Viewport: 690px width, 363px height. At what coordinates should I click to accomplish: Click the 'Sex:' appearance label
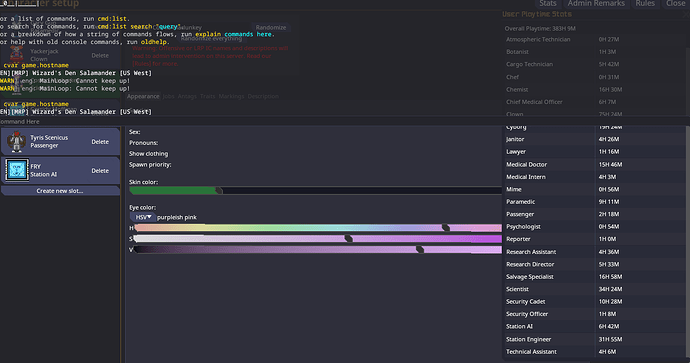click(135, 132)
